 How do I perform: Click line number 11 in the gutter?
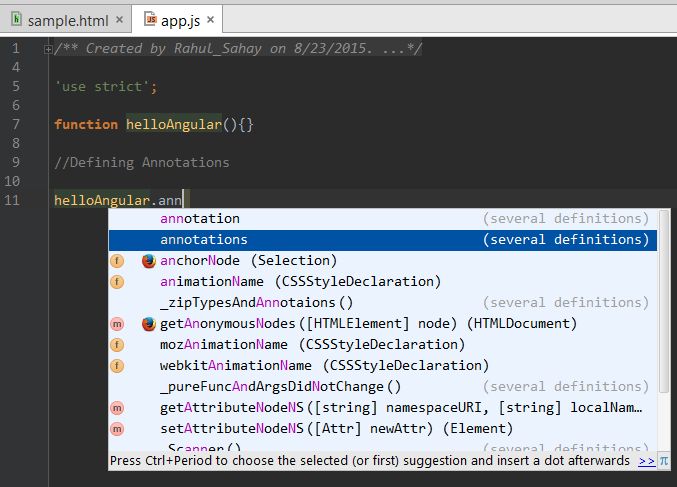12,201
